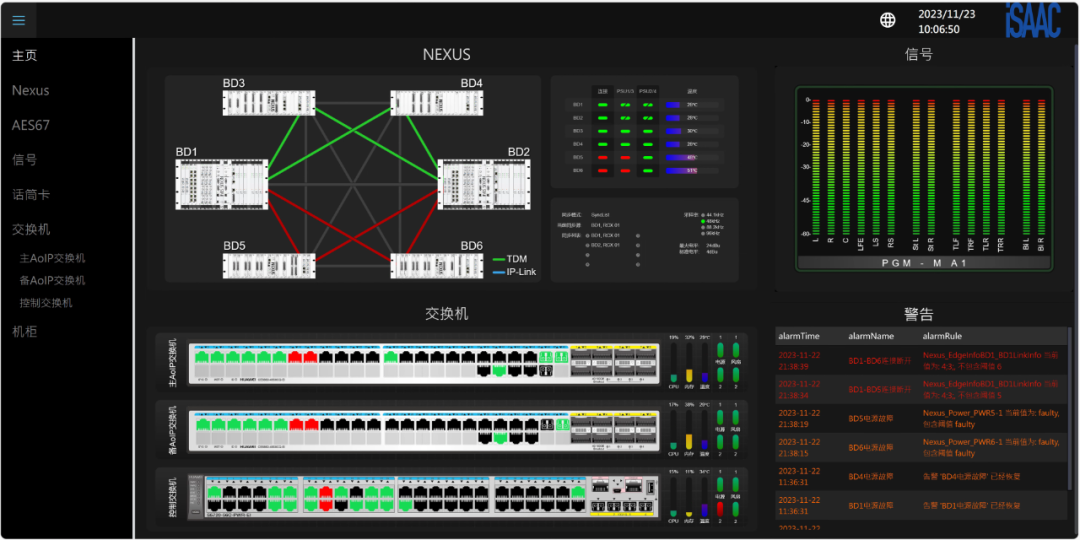Open the 主AoIP交换机 sub-item
1080x540 pixels.
[52, 257]
